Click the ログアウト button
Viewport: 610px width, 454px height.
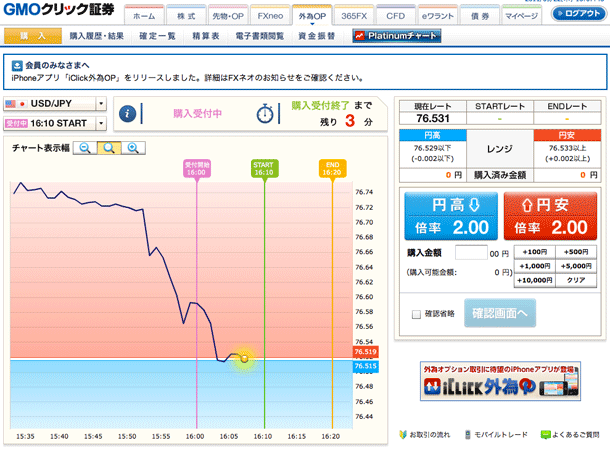coord(579,13)
